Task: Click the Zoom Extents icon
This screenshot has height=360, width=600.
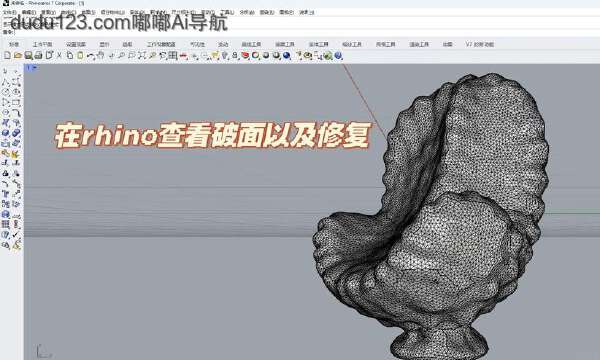Action: (142, 56)
